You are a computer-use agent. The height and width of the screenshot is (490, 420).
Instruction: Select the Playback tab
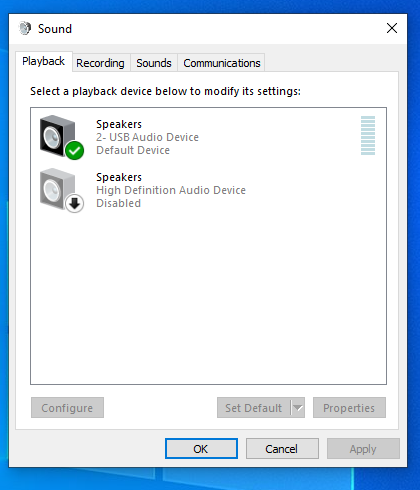(44, 61)
